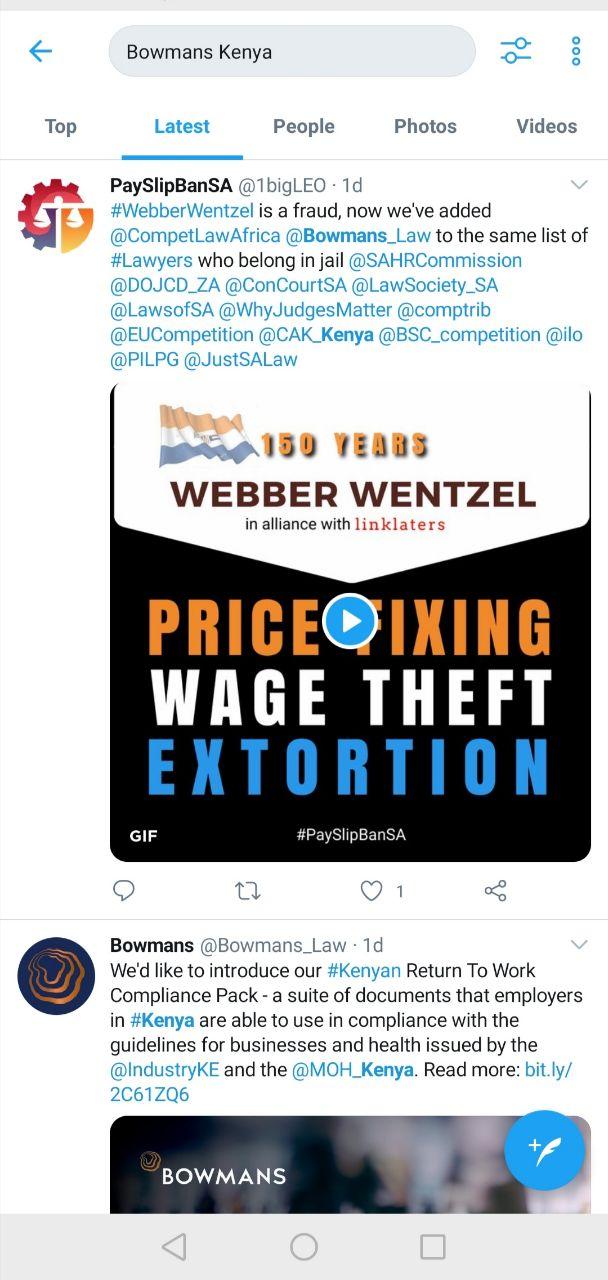
Task: Expand Bowmans tweet options chevron
Action: click(x=579, y=945)
